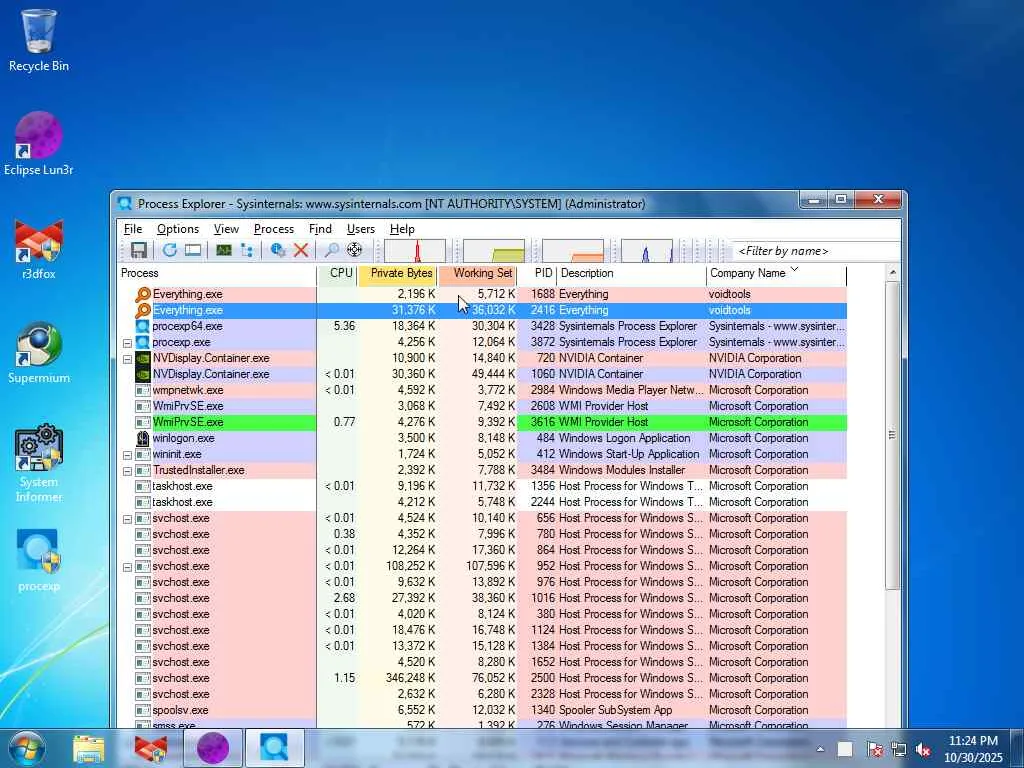Click the Save toolbar icon
Viewport: 1024px width, 768px height.
coord(138,250)
